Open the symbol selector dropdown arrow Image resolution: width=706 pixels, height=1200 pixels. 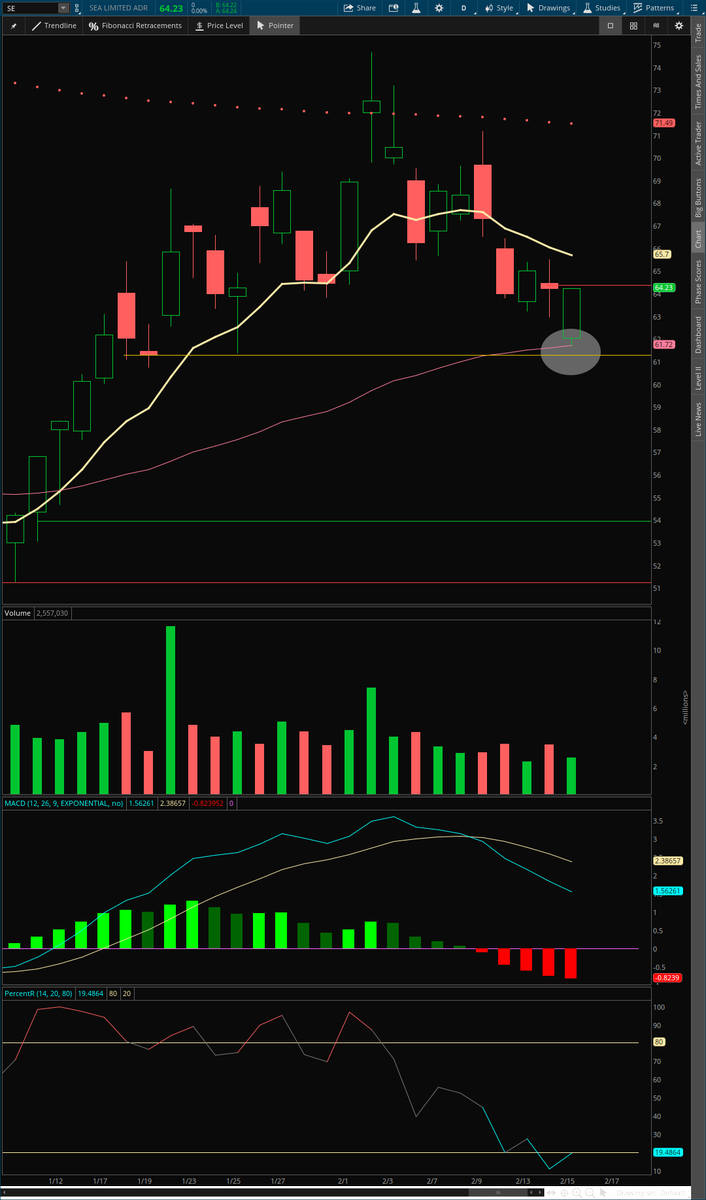(x=64, y=7)
